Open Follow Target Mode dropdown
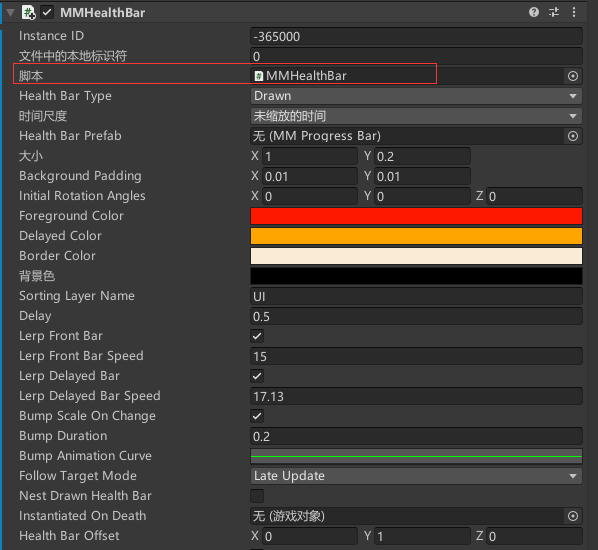The image size is (598, 550). click(416, 476)
